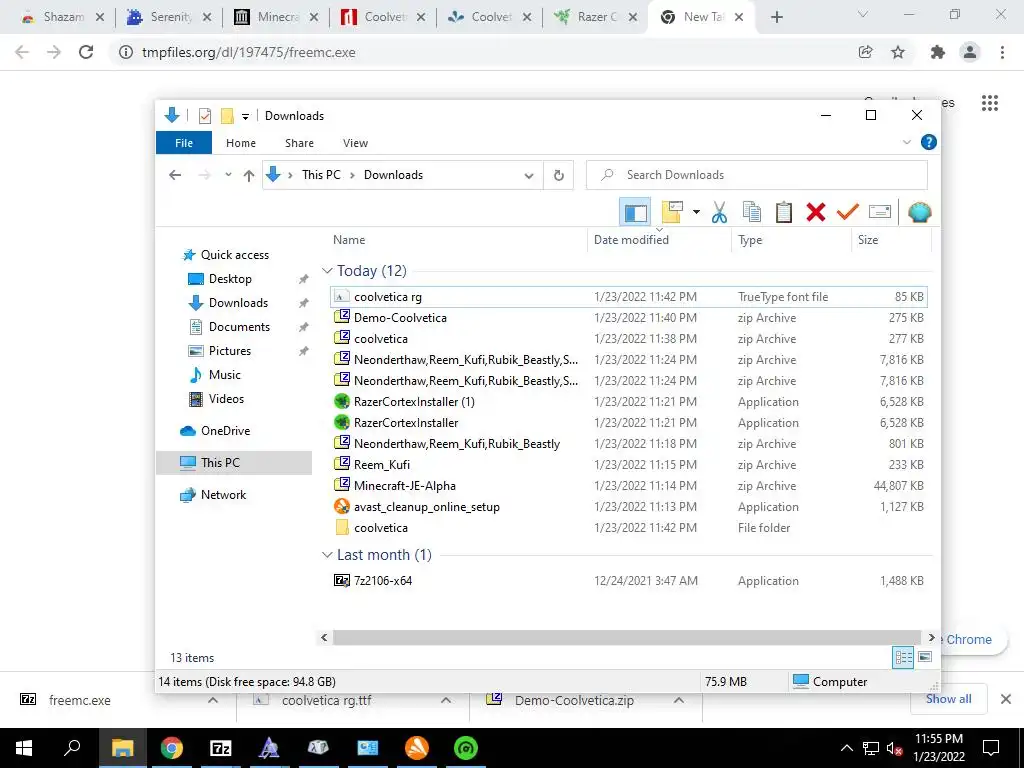Click the scroll right arrow of file list
The height and width of the screenshot is (768, 1024).
coord(931,637)
